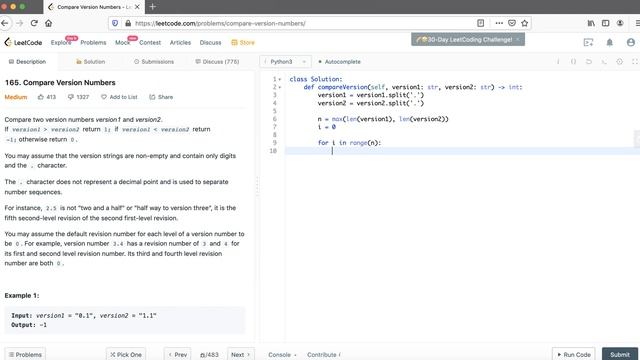Pick one random problem
640x360 pixels.
(126, 354)
